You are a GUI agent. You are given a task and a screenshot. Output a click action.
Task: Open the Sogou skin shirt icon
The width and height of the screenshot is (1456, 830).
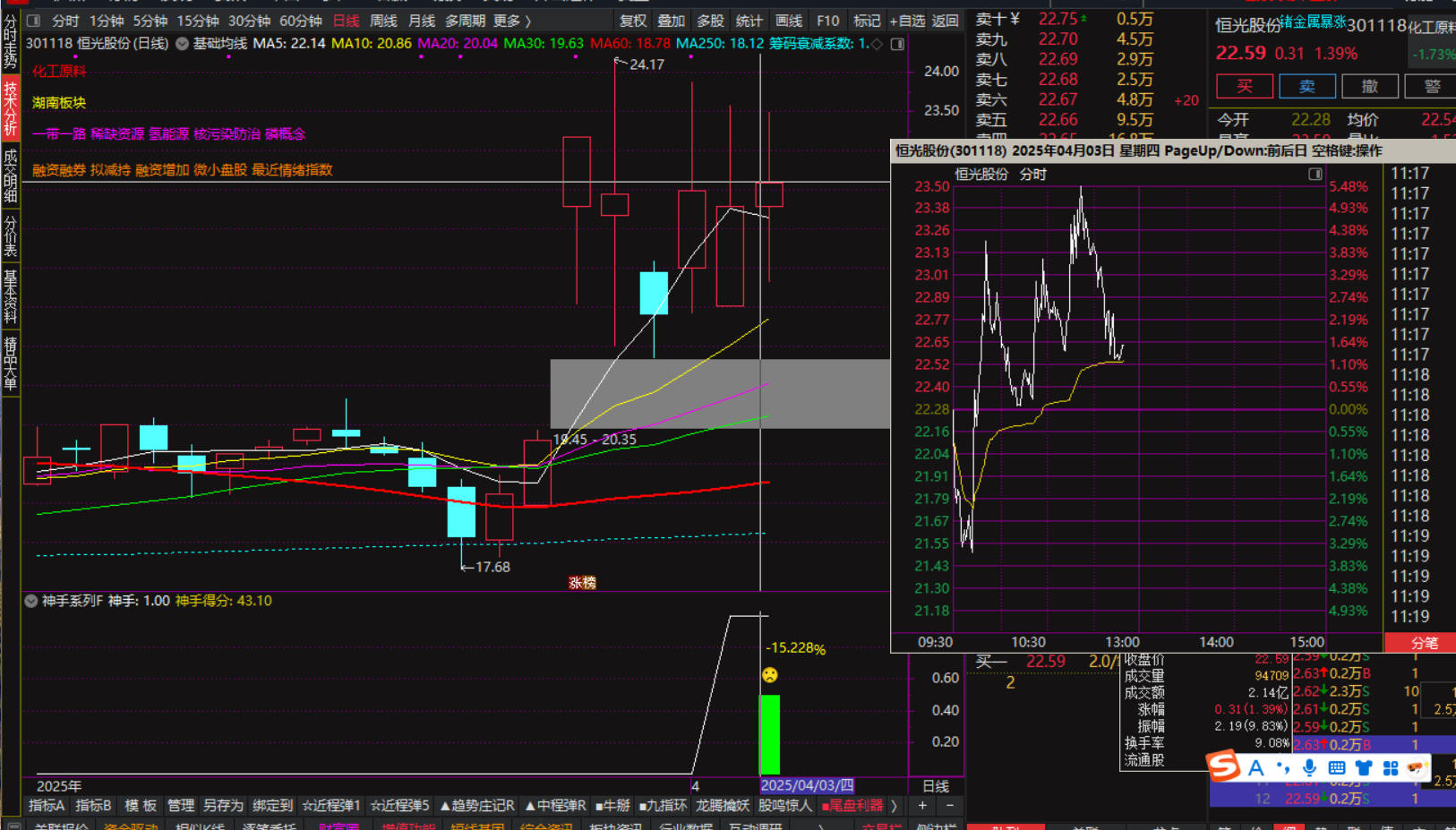[1363, 767]
